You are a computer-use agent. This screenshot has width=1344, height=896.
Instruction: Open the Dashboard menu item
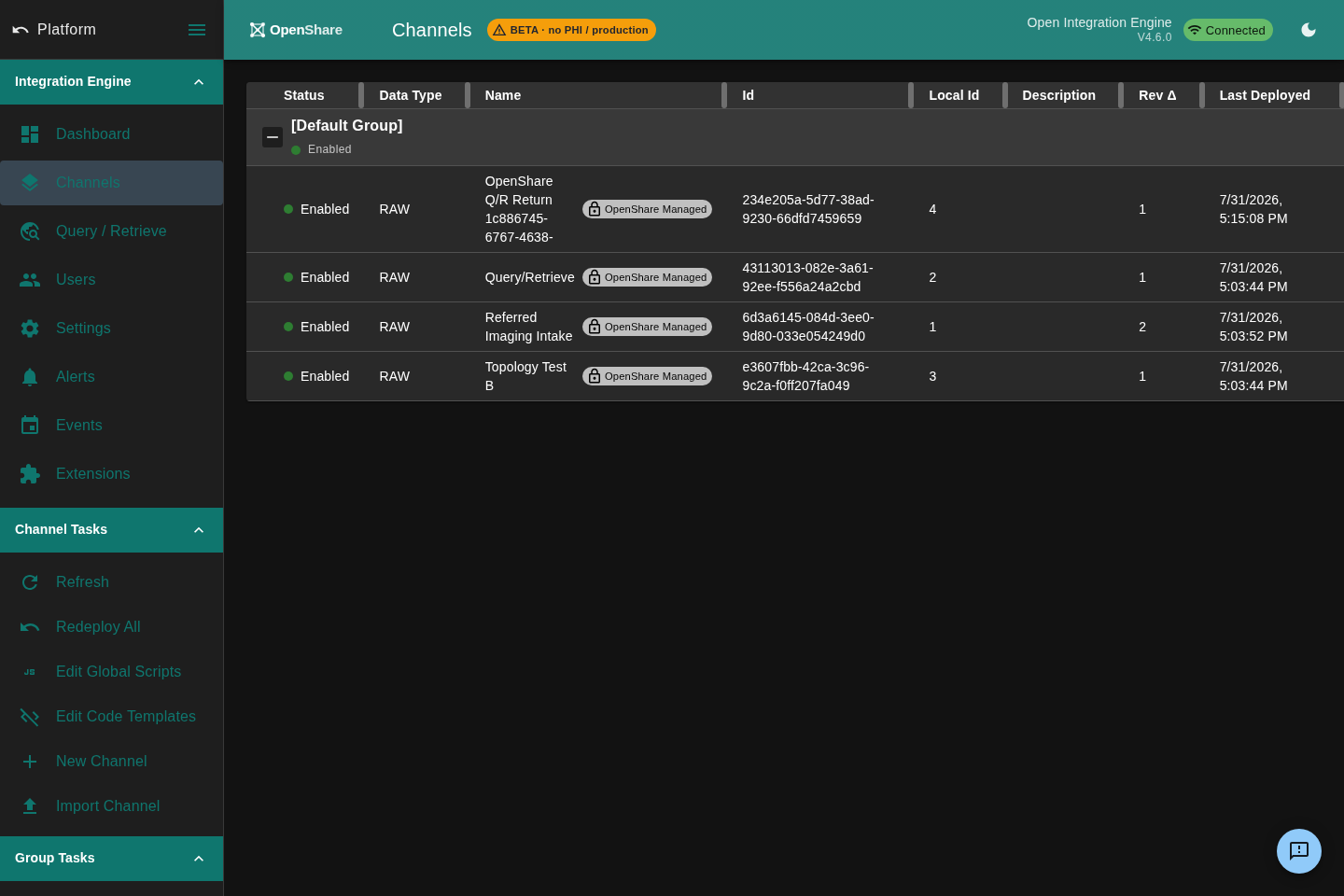(111, 134)
